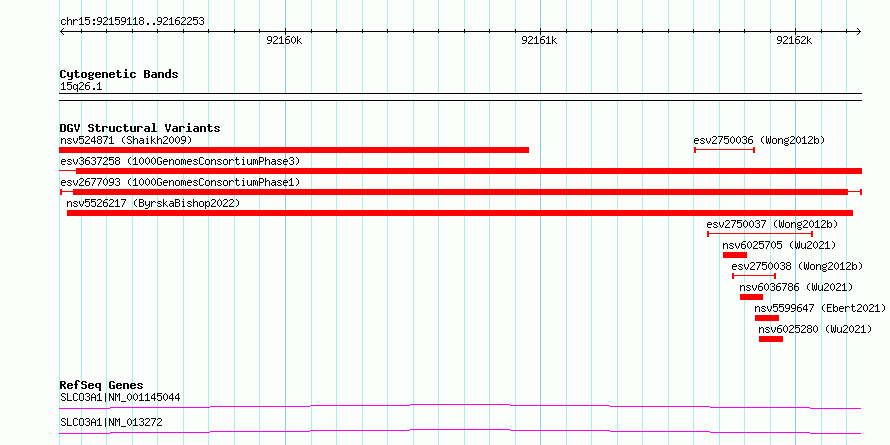
Task: Open esv2677093 (1000GenomesConsortiumPhase1) label
Action: pos(180,182)
